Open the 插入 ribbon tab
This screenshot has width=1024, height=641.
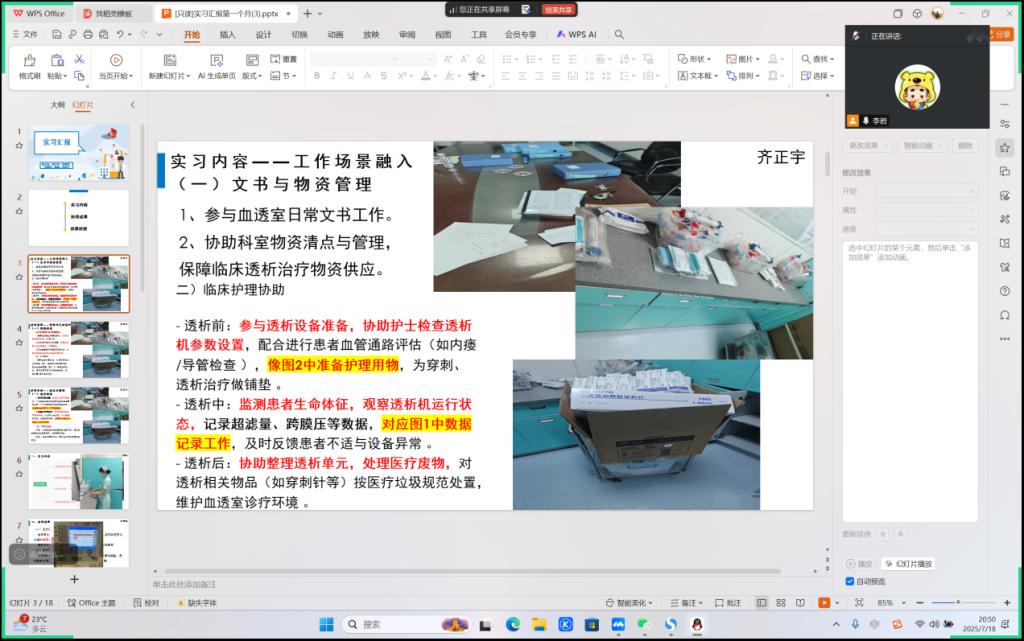(228, 34)
